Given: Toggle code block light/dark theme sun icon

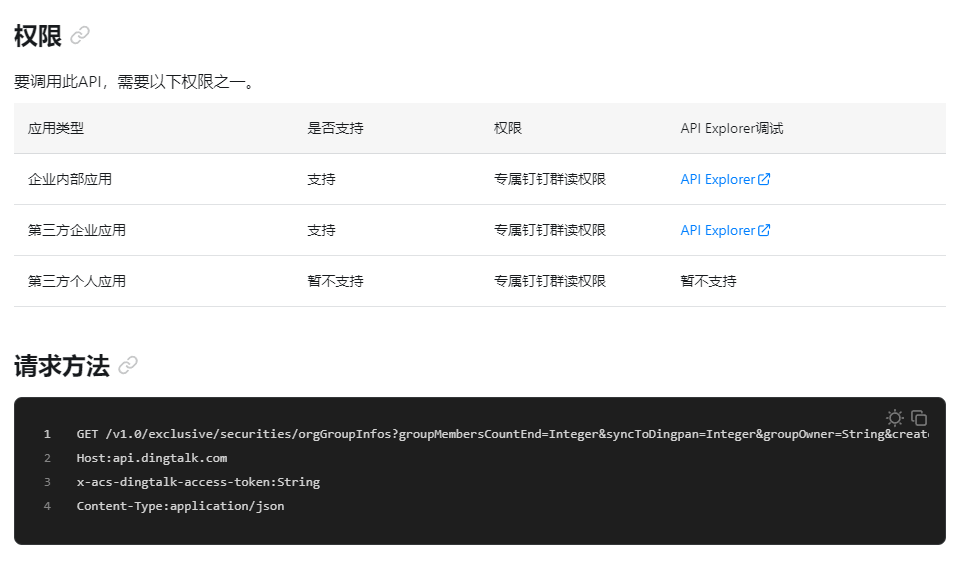Looking at the screenshot, I should [x=895, y=418].
